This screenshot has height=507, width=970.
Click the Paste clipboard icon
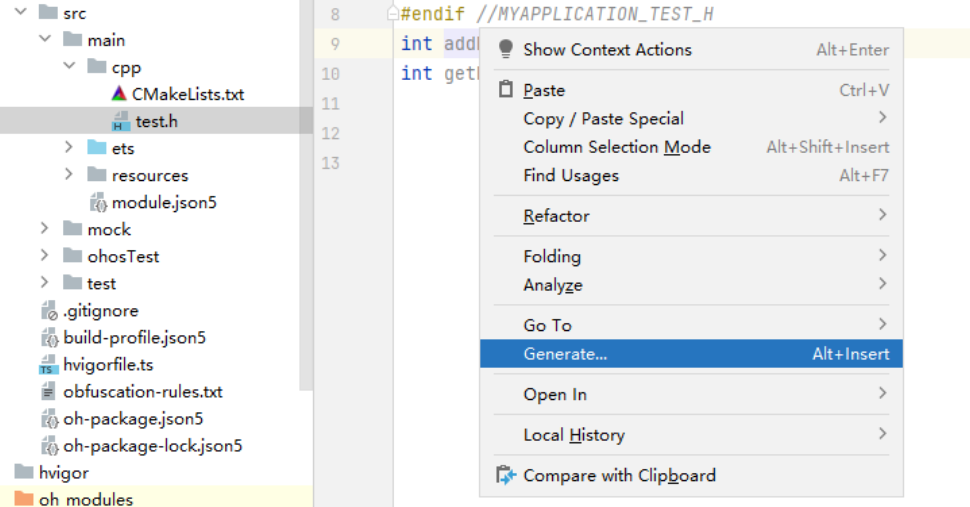(505, 90)
